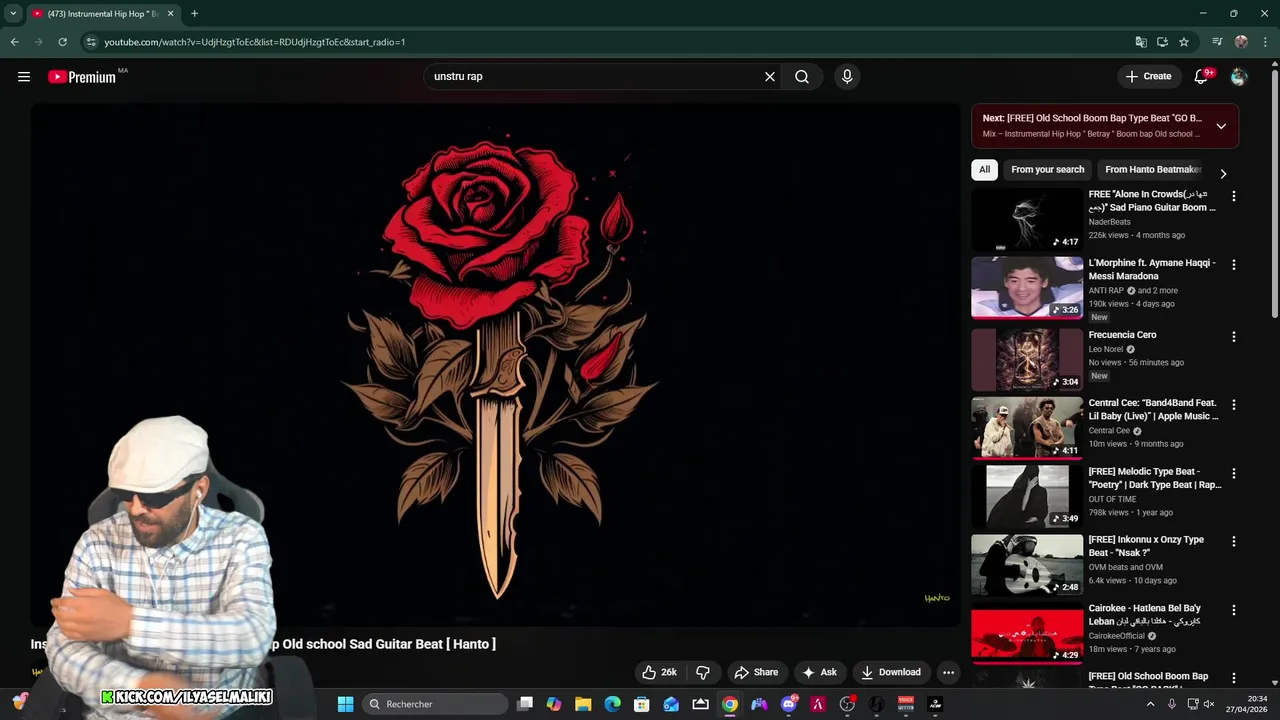Screen dimensions: 1280x720
Task: Open Frecuencia Cero thumbnail
Action: (x=1027, y=360)
